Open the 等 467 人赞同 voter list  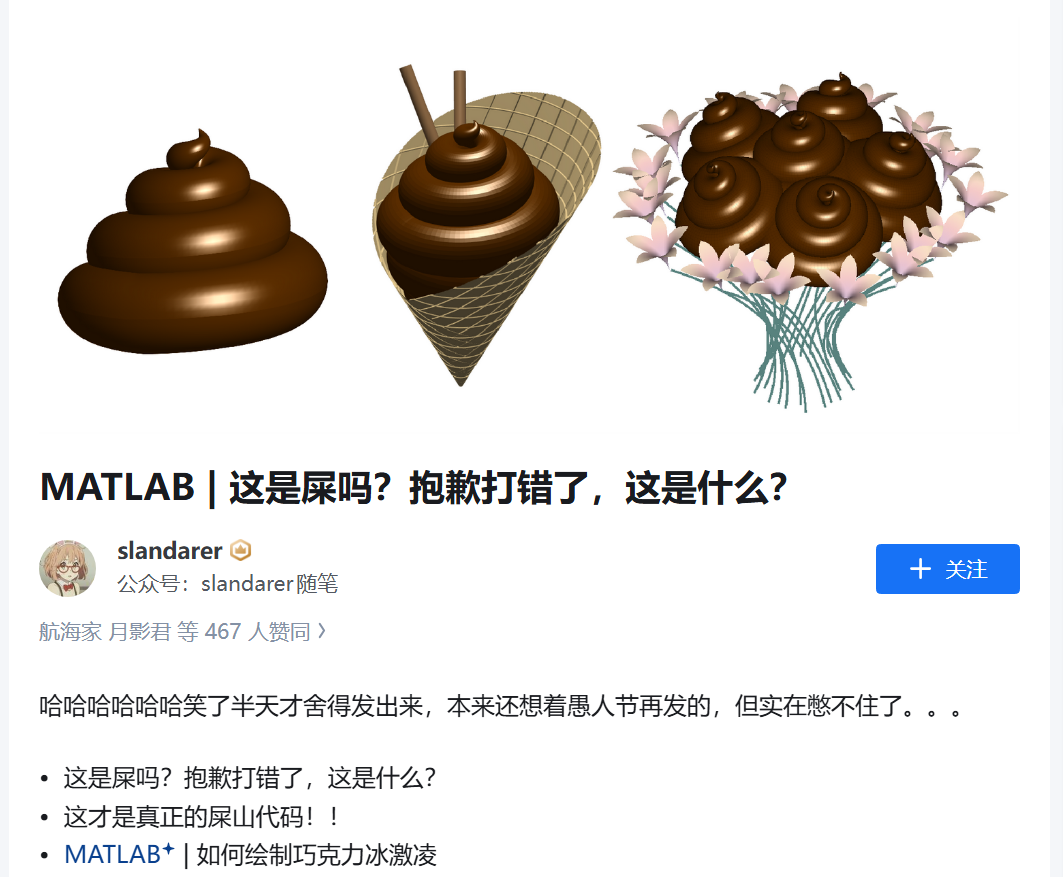[x=244, y=632]
